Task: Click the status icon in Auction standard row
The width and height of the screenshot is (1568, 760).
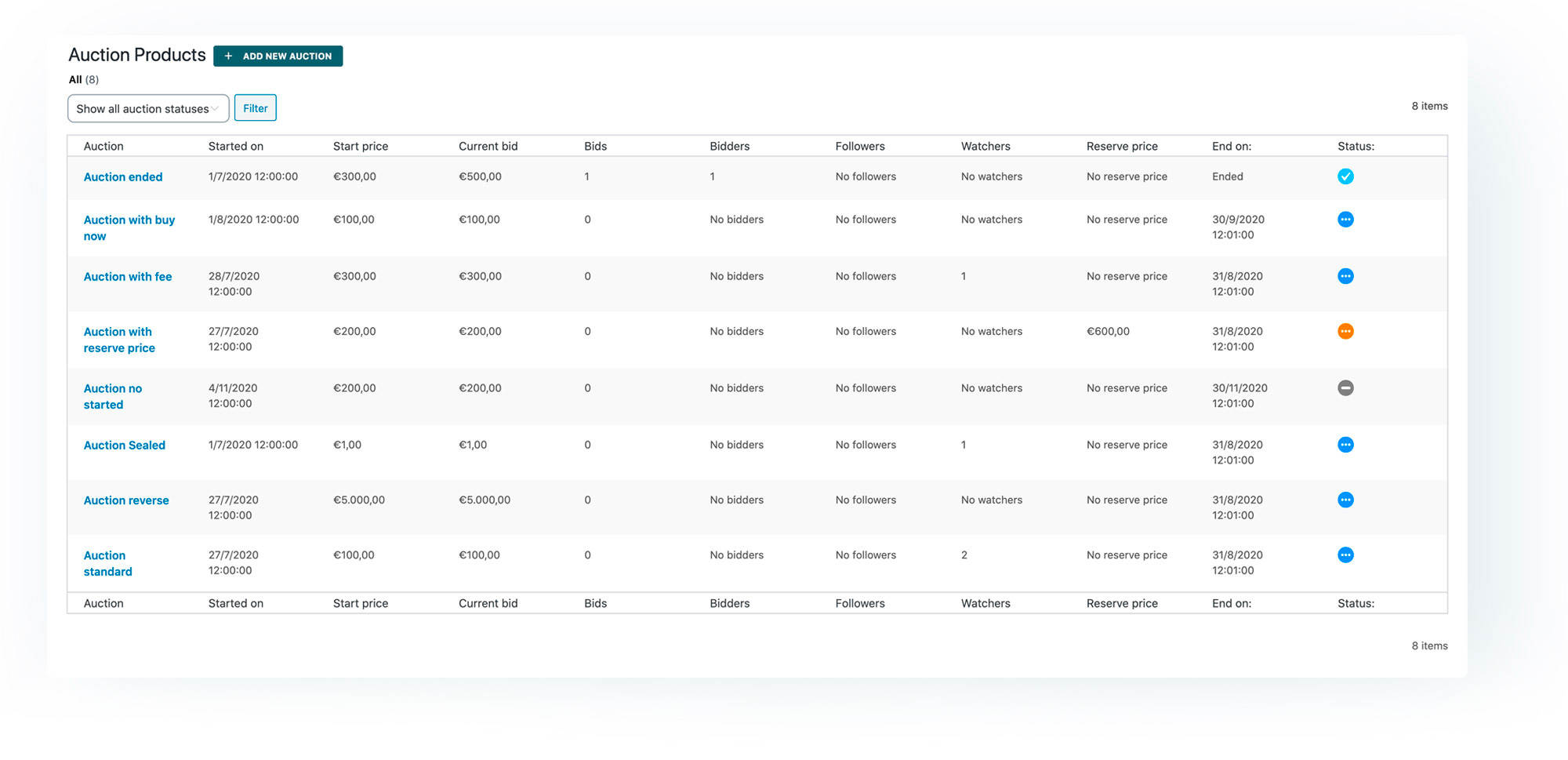Action: pos(1345,555)
